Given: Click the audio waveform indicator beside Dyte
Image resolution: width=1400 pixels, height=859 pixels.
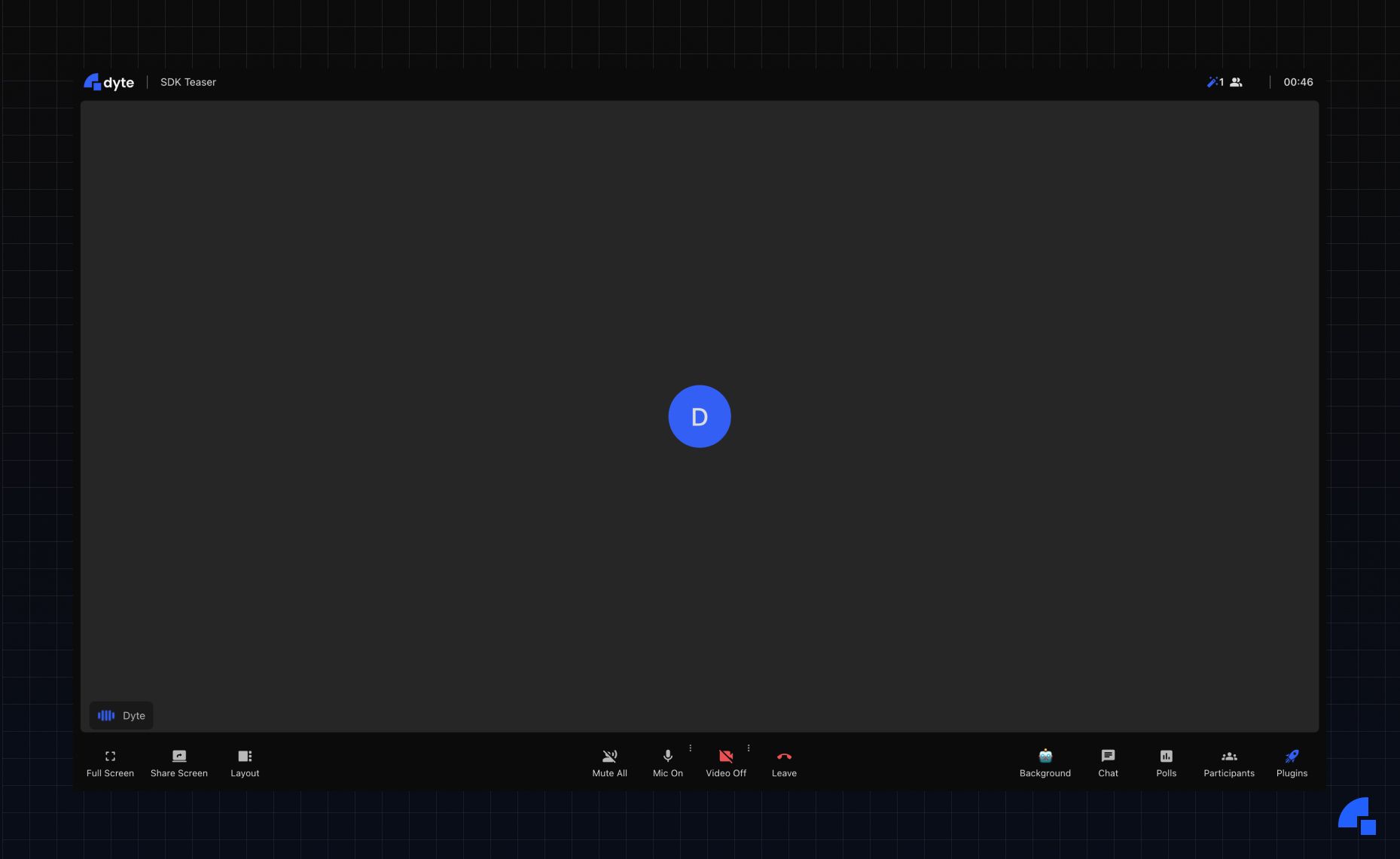Looking at the screenshot, I should pos(106,715).
